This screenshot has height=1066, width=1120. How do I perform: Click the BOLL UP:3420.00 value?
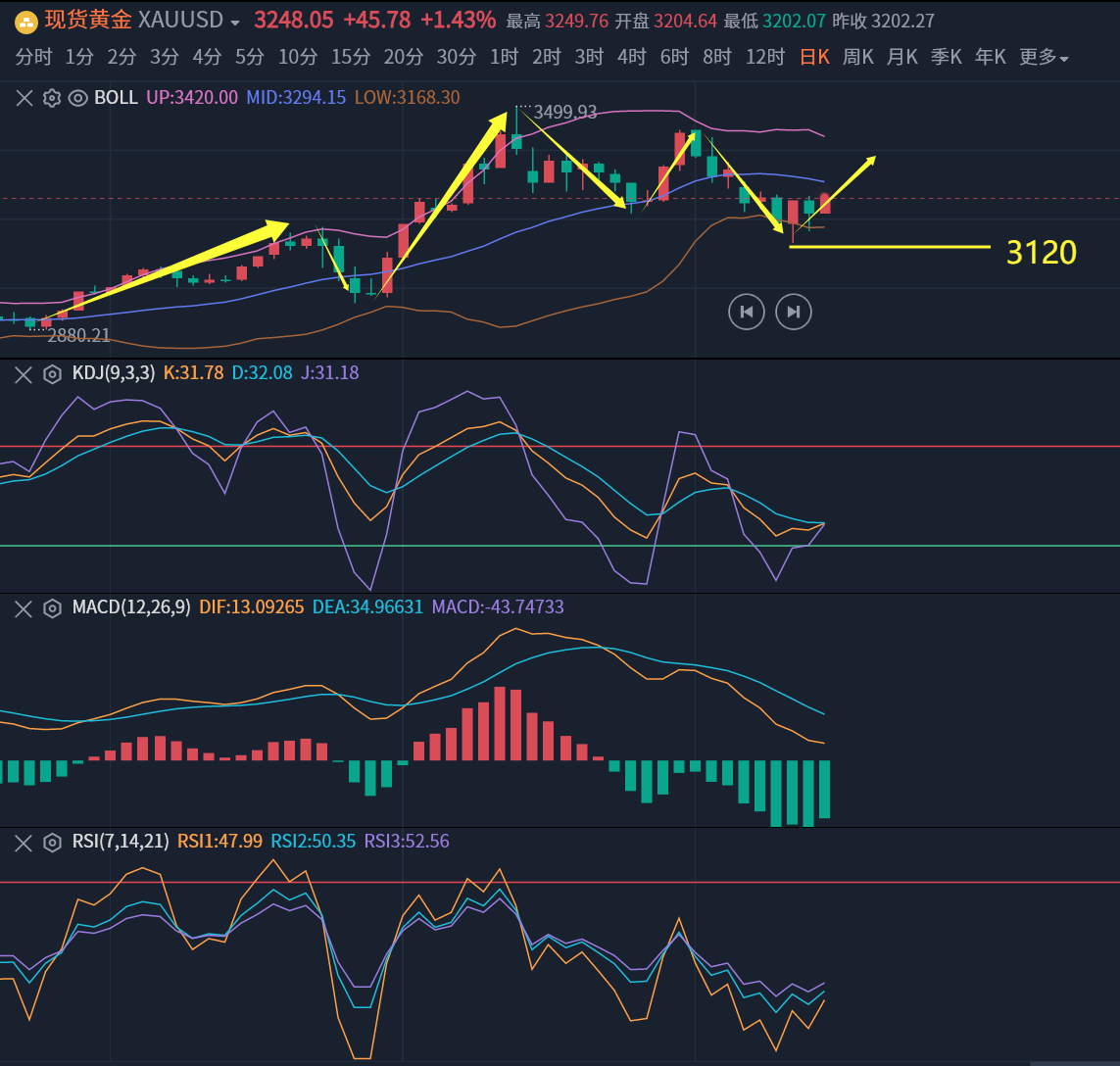(192, 98)
